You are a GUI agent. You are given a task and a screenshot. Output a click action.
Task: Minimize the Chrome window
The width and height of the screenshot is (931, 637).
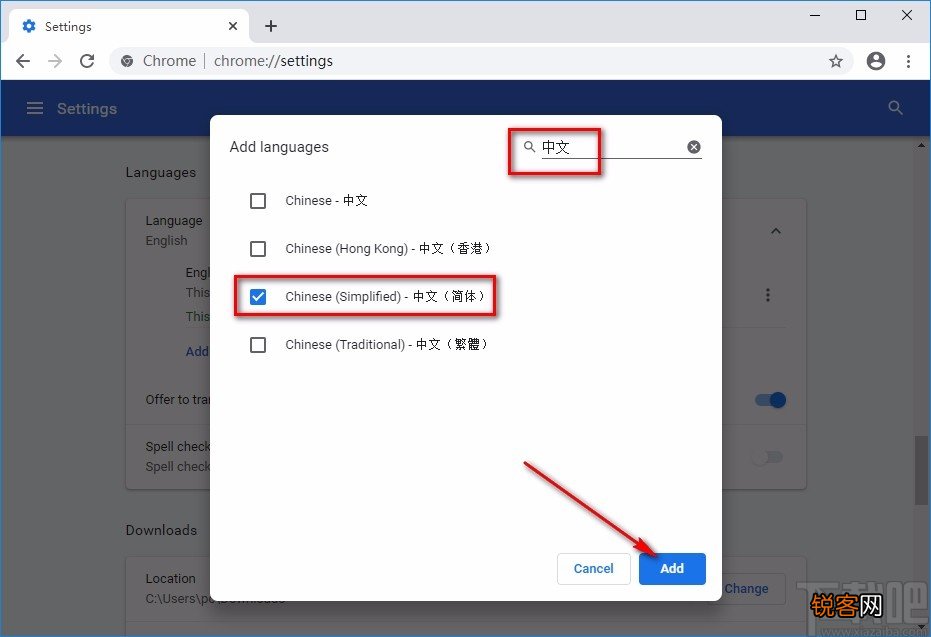click(x=815, y=15)
